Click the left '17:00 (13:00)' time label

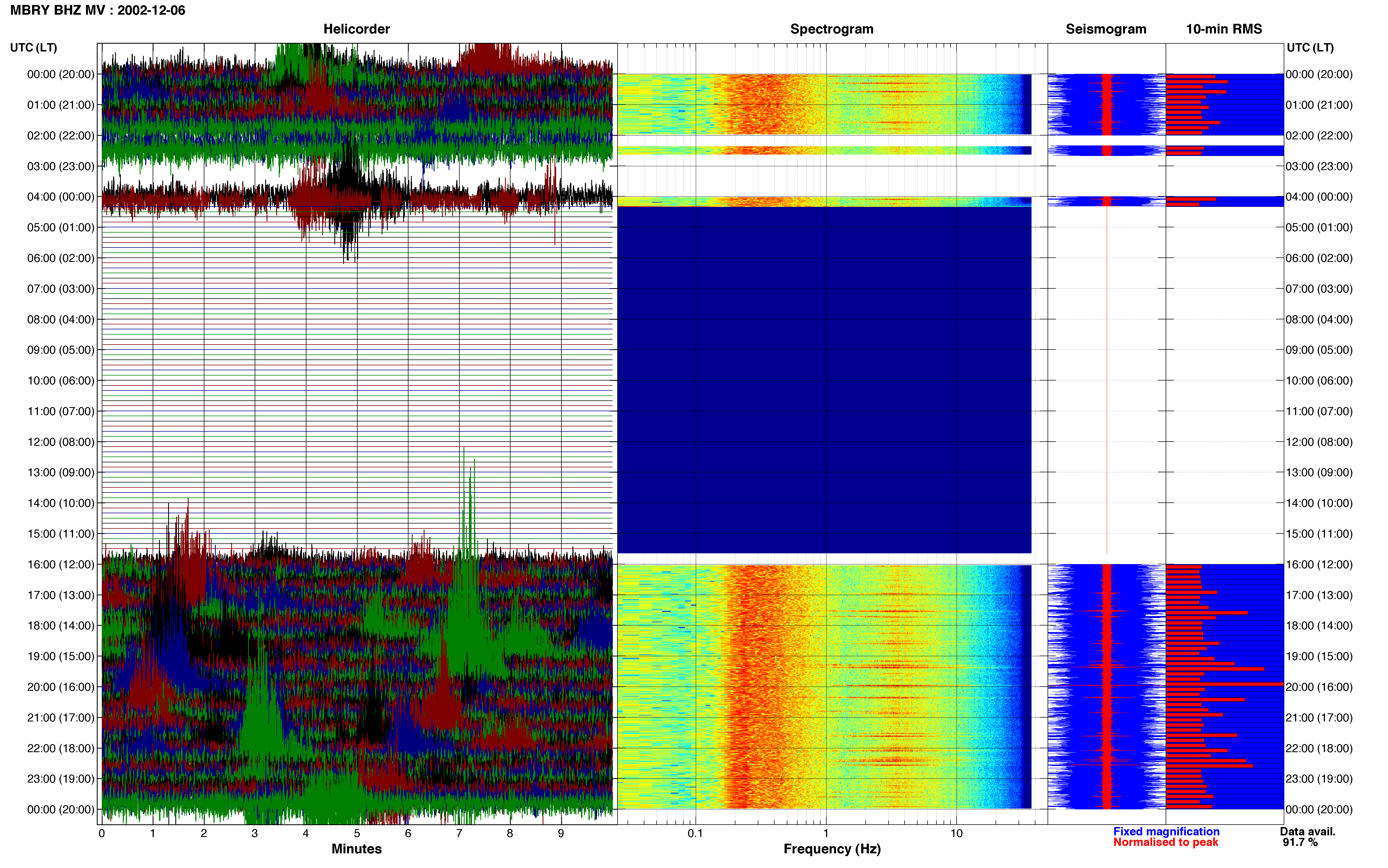point(61,595)
